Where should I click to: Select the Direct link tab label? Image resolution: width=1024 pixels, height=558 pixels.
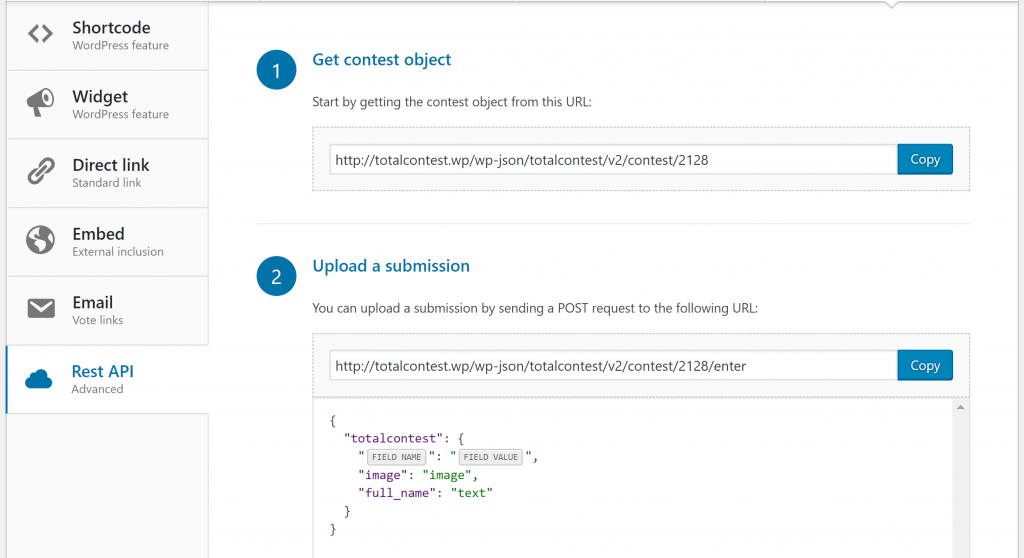pyautogui.click(x=110, y=165)
